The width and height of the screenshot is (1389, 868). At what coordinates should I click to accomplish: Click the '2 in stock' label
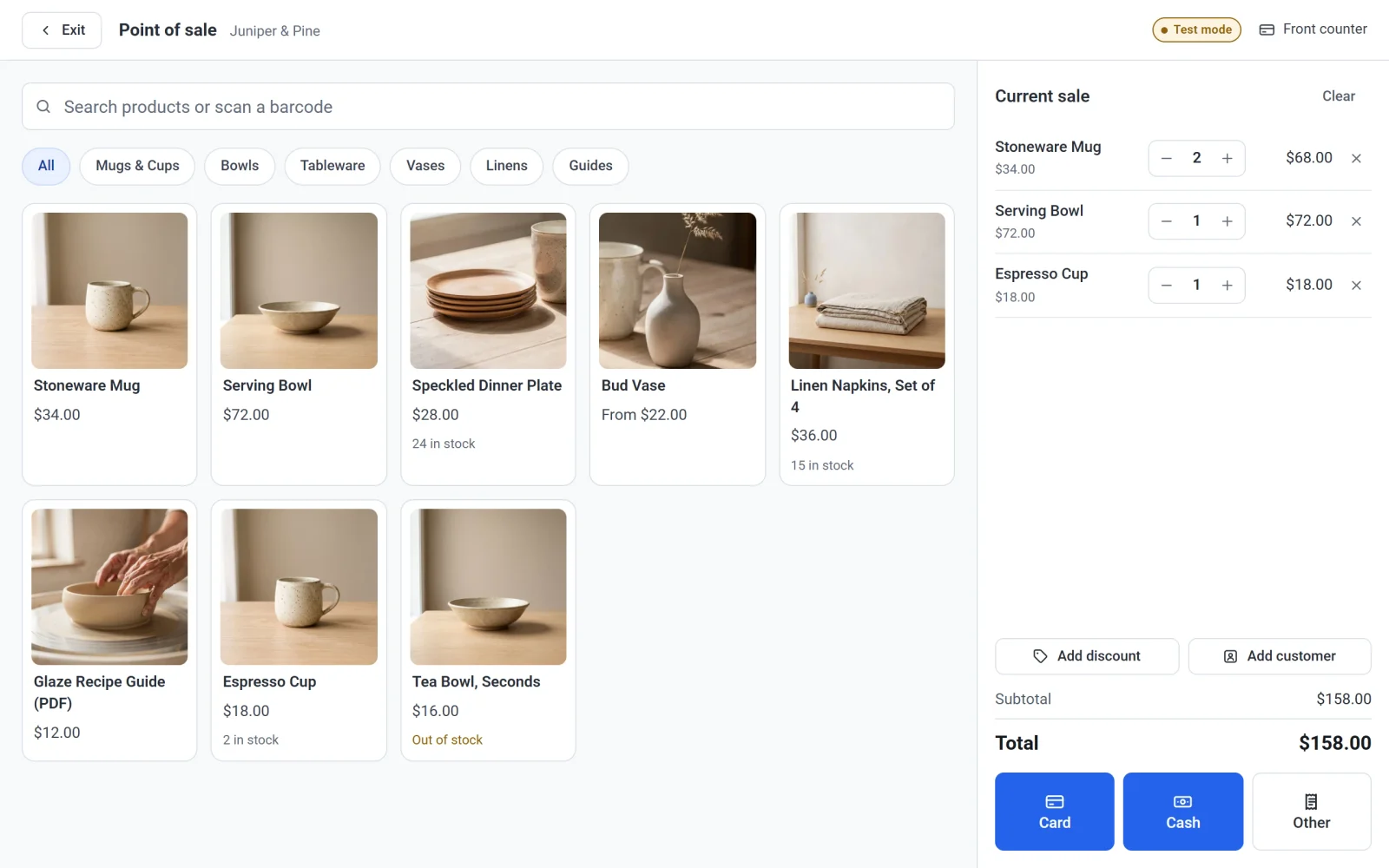point(251,740)
